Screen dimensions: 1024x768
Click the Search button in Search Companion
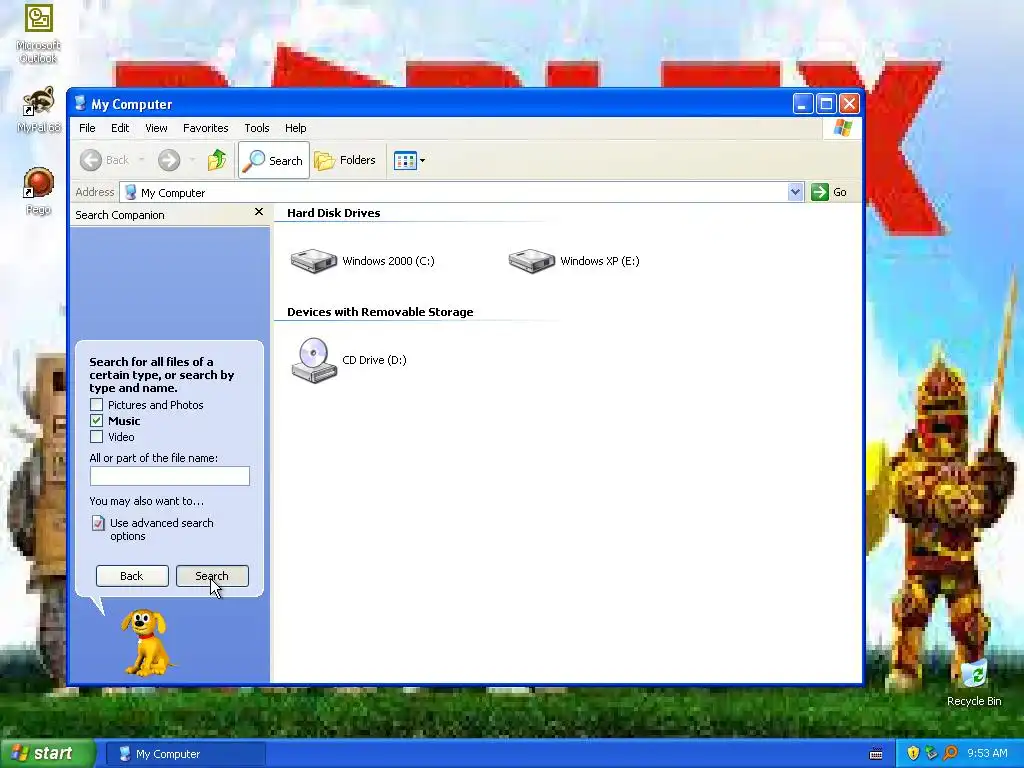(x=212, y=576)
